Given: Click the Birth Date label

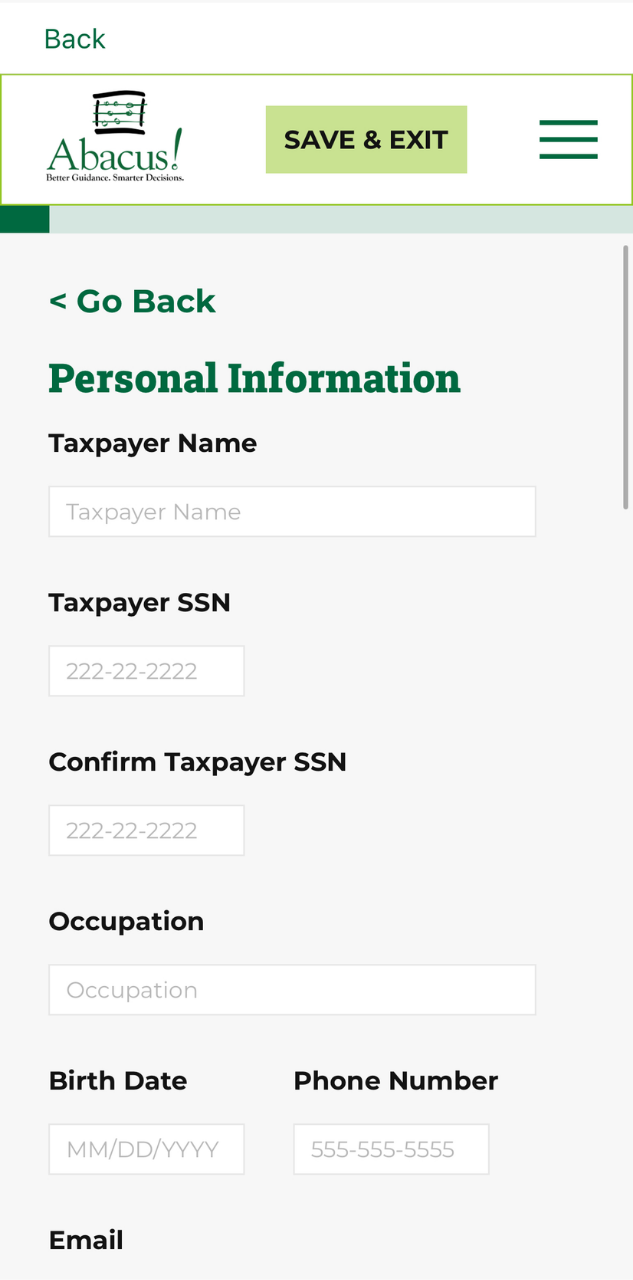Looking at the screenshot, I should tap(118, 1081).
